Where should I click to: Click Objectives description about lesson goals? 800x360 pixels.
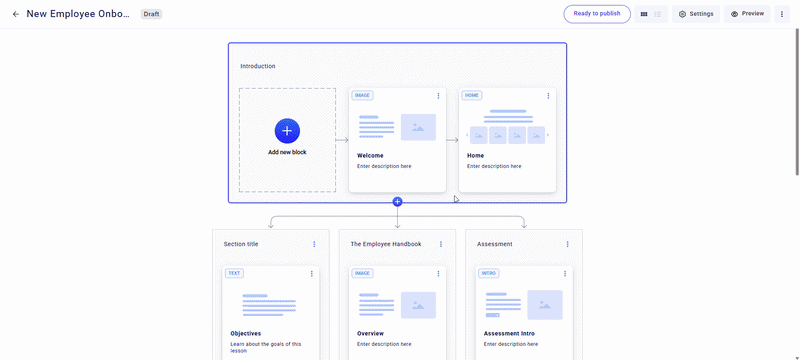266,347
